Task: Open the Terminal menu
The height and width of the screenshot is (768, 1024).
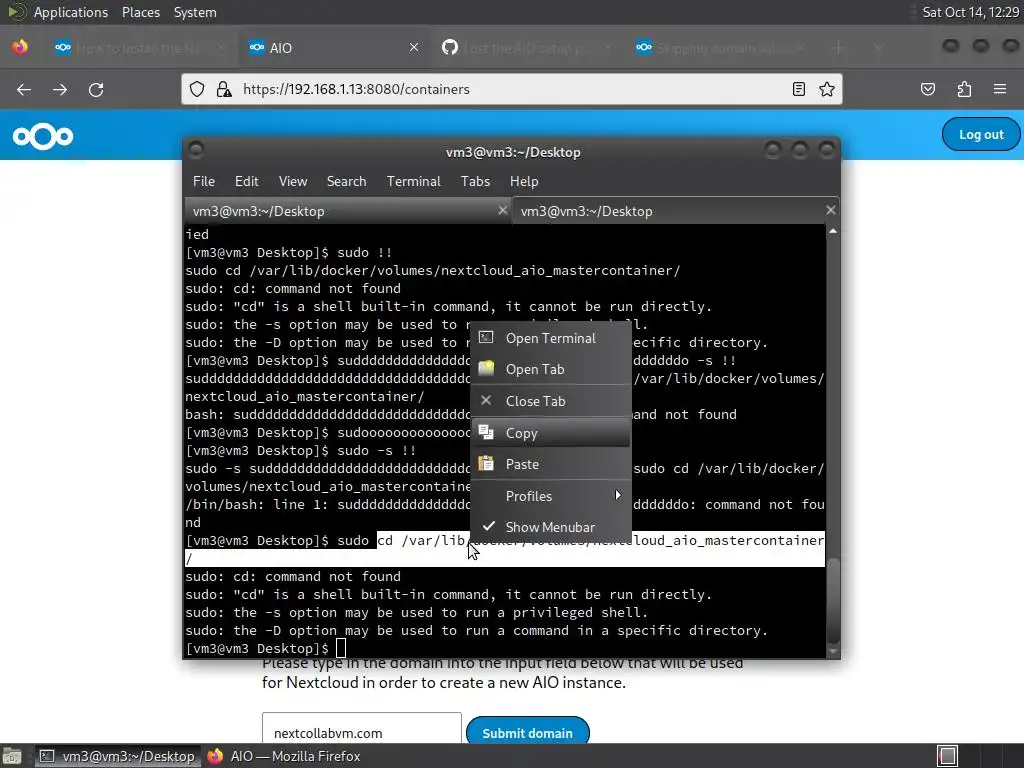Action: (x=413, y=181)
